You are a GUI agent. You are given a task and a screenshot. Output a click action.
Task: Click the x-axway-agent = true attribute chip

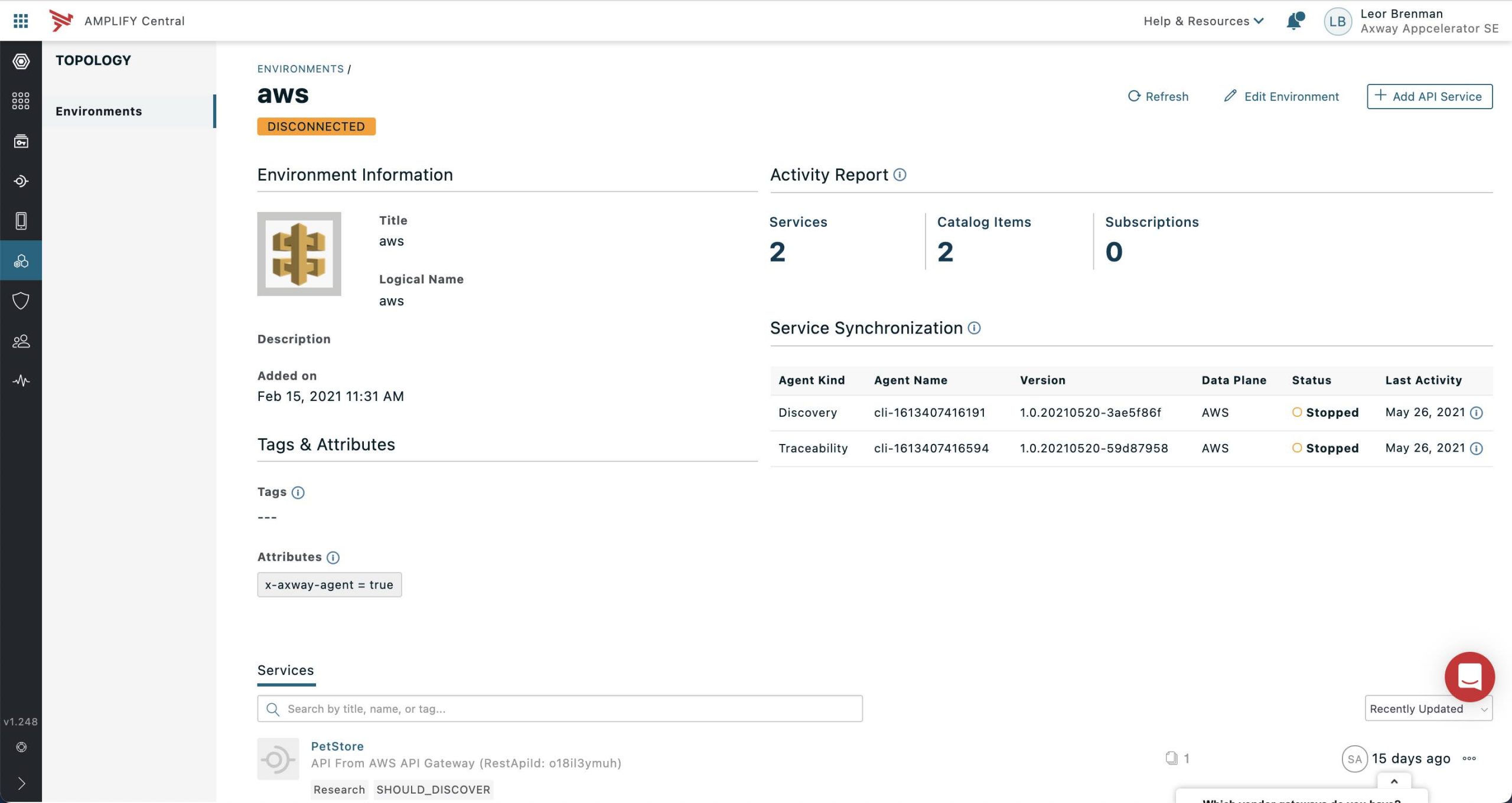click(330, 585)
